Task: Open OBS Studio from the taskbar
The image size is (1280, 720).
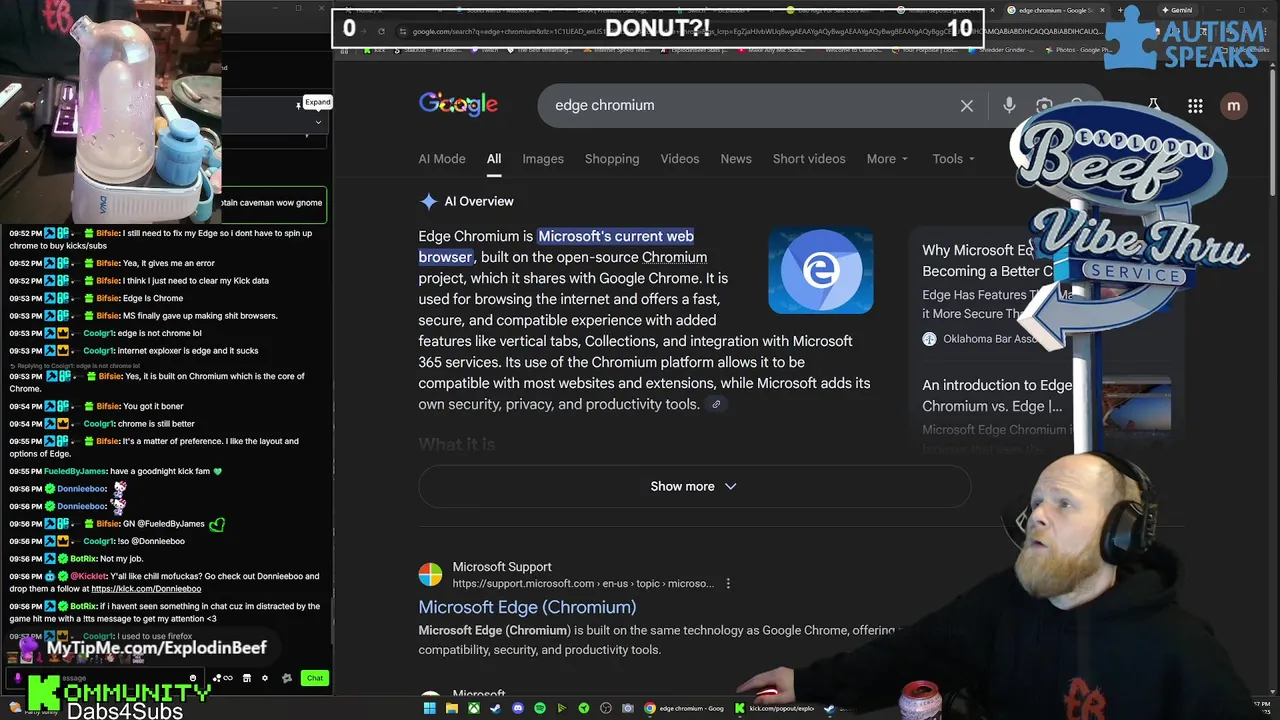Action: pyautogui.click(x=606, y=708)
